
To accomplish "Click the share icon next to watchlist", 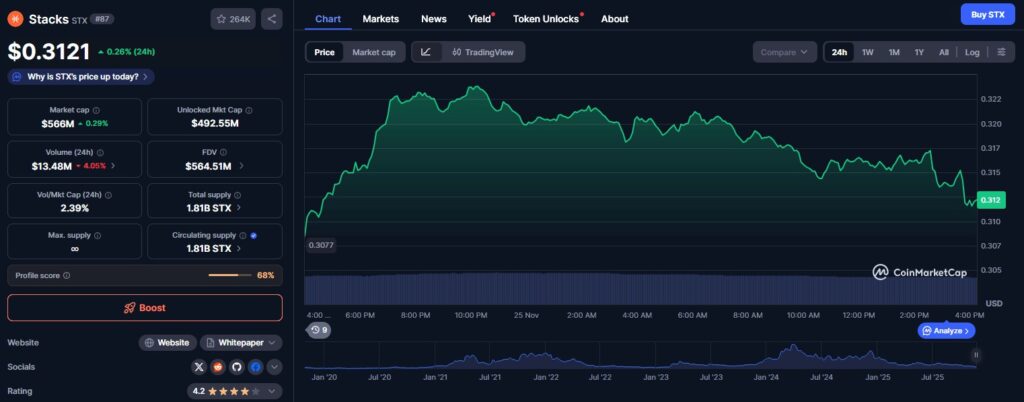I will coord(272,19).
